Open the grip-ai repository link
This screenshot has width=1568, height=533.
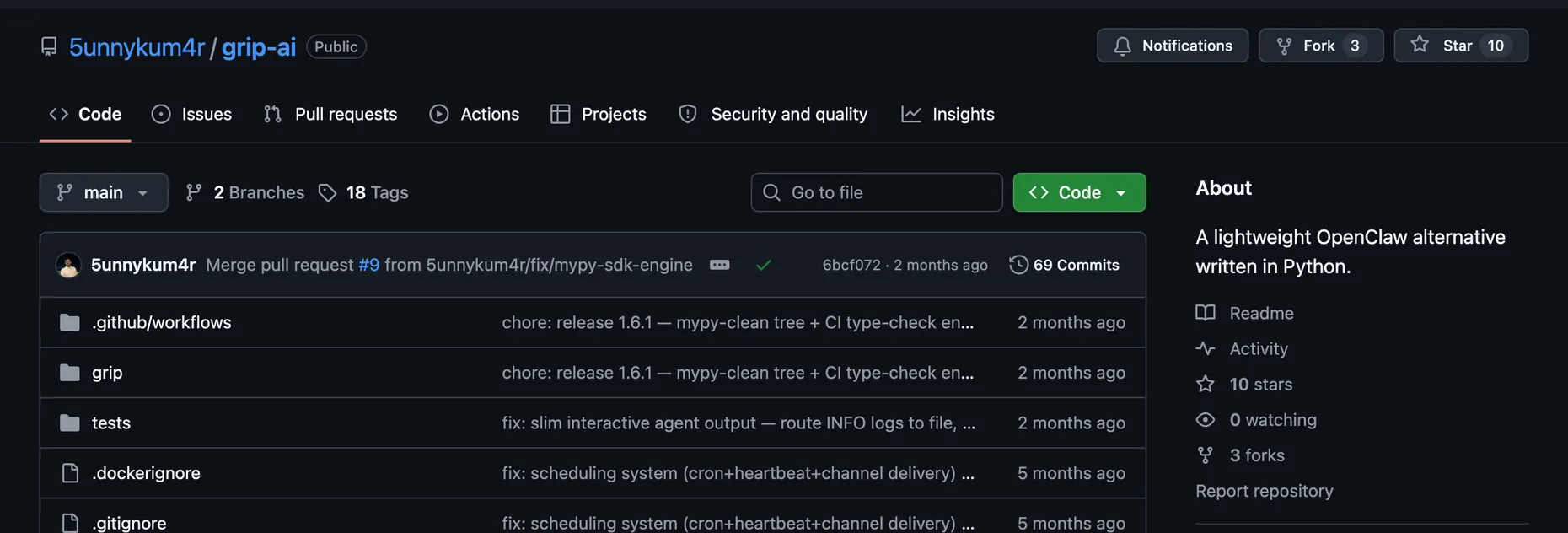coord(258,47)
